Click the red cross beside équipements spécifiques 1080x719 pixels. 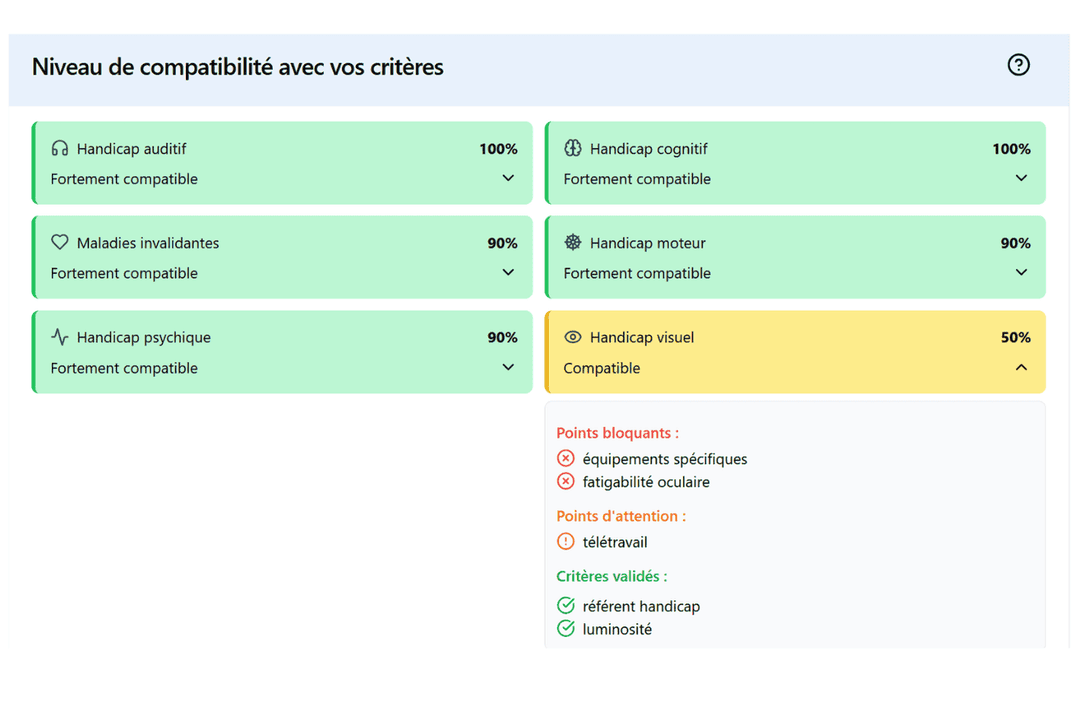coord(566,458)
